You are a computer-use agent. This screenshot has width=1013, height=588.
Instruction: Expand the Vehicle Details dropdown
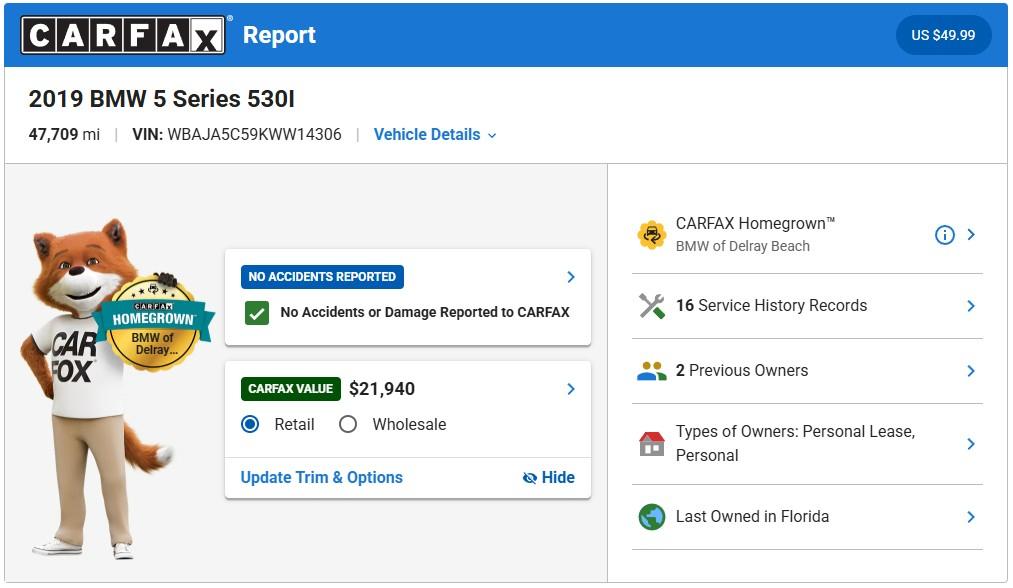click(435, 134)
